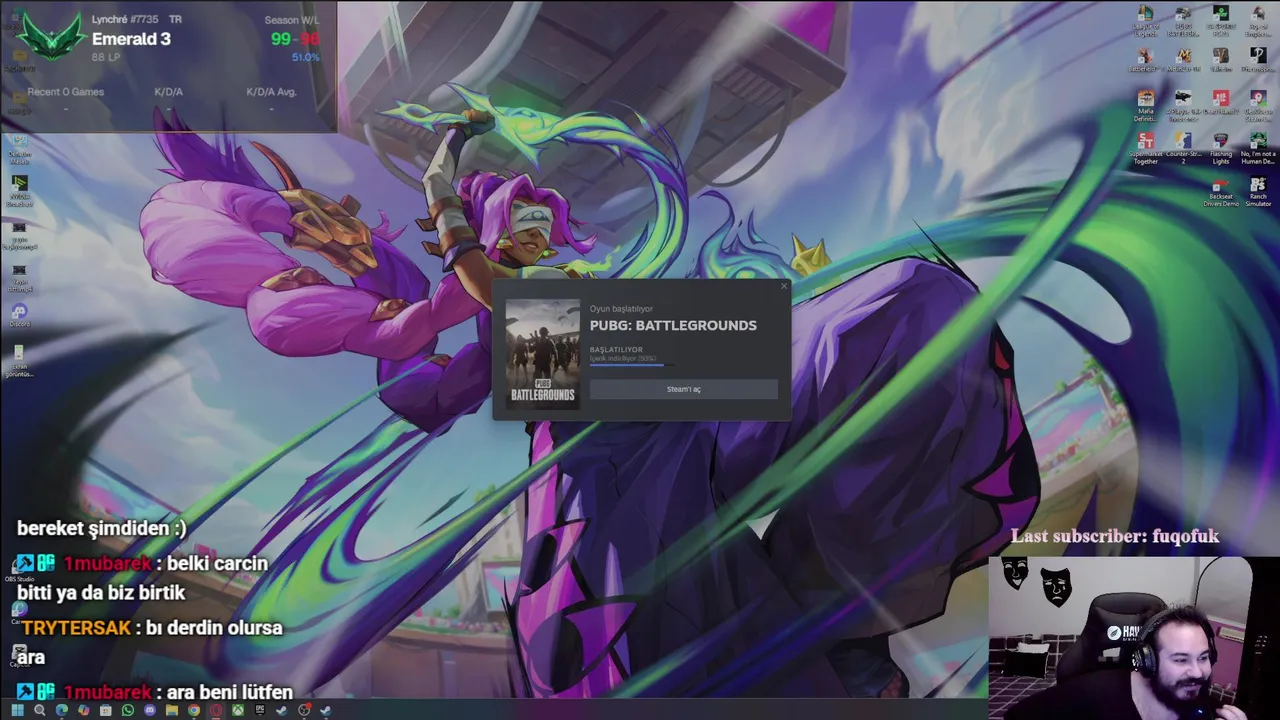This screenshot has height=720, width=1280.
Task: Click chat username TRYTERSAK
Action: pos(76,628)
